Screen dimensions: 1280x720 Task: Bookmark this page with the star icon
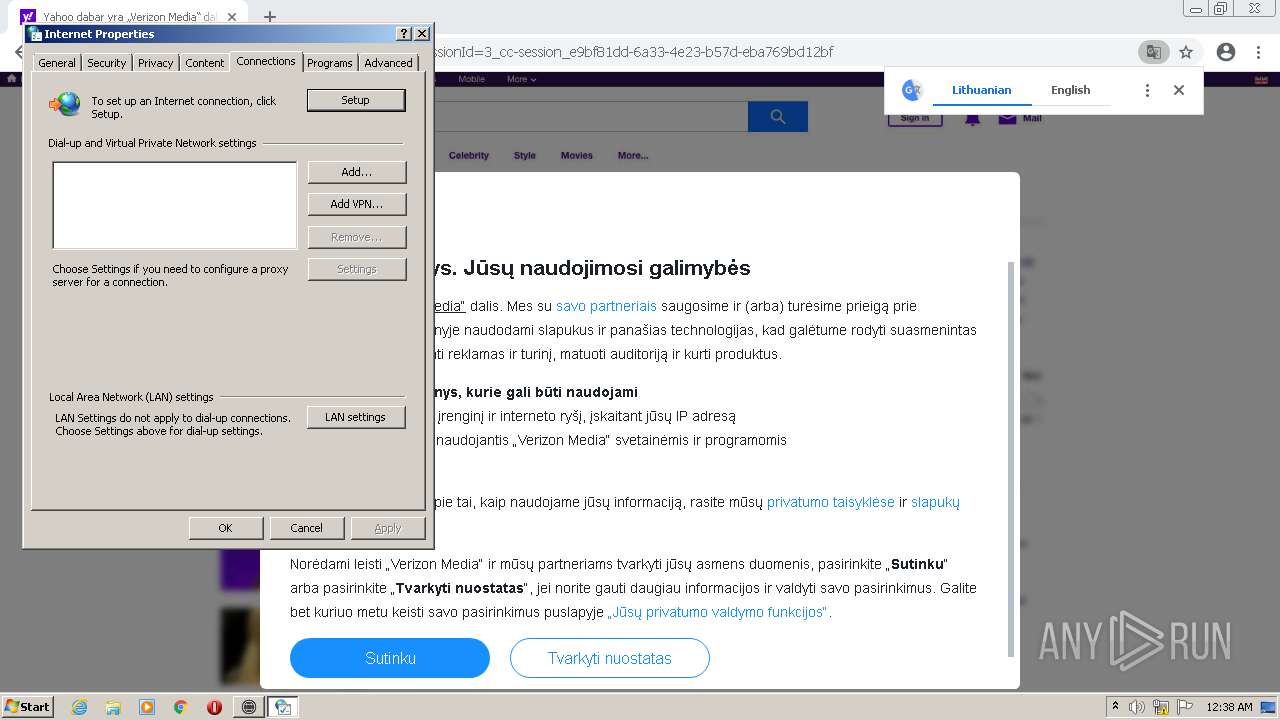click(x=1186, y=52)
